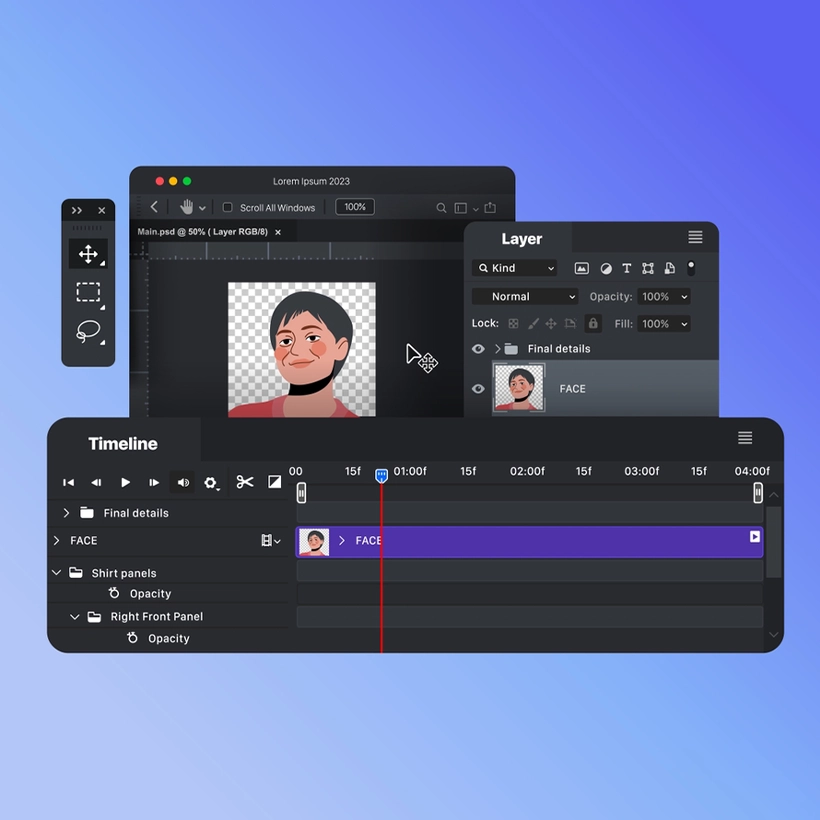This screenshot has width=820, height=820.
Task: Click the transition icon in Timeline
Action: point(275,482)
